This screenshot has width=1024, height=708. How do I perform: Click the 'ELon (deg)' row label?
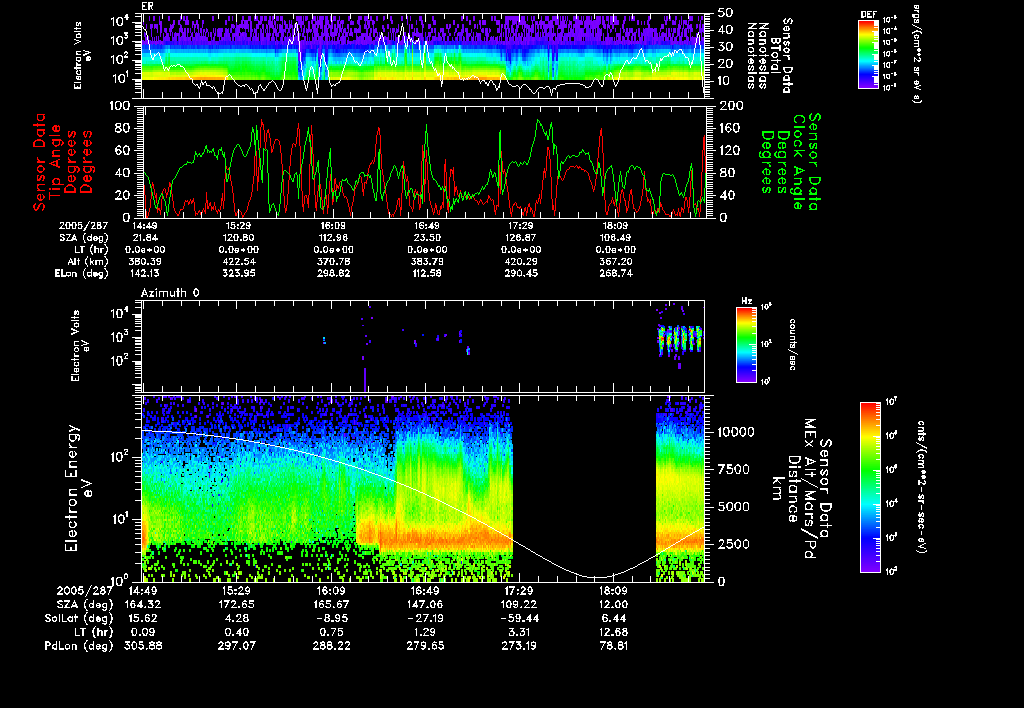tap(81, 274)
